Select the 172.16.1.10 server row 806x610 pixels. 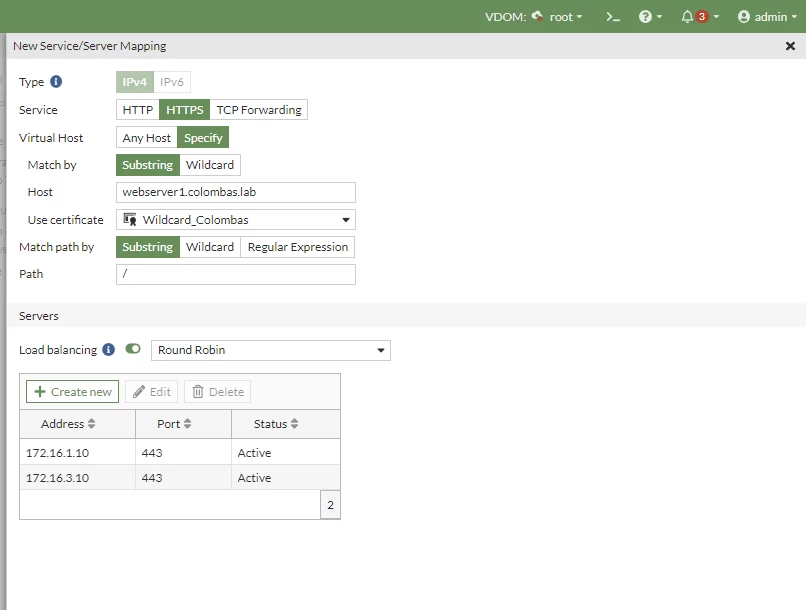pos(180,453)
